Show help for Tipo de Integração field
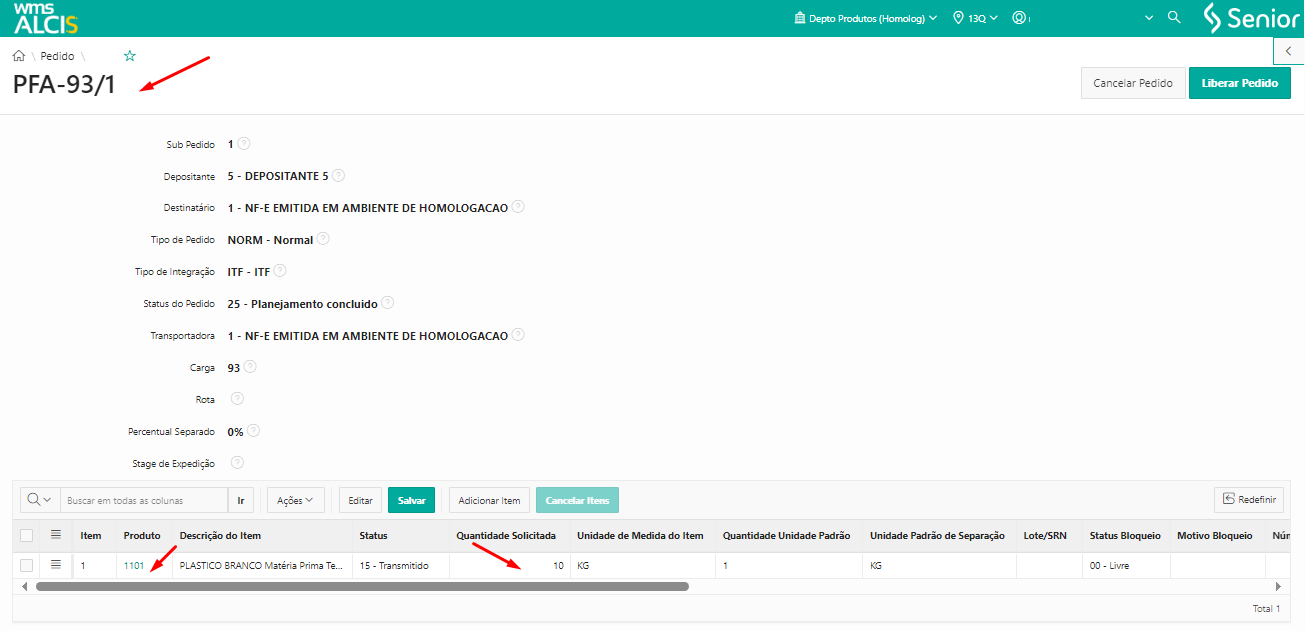1307x631 pixels. click(280, 271)
